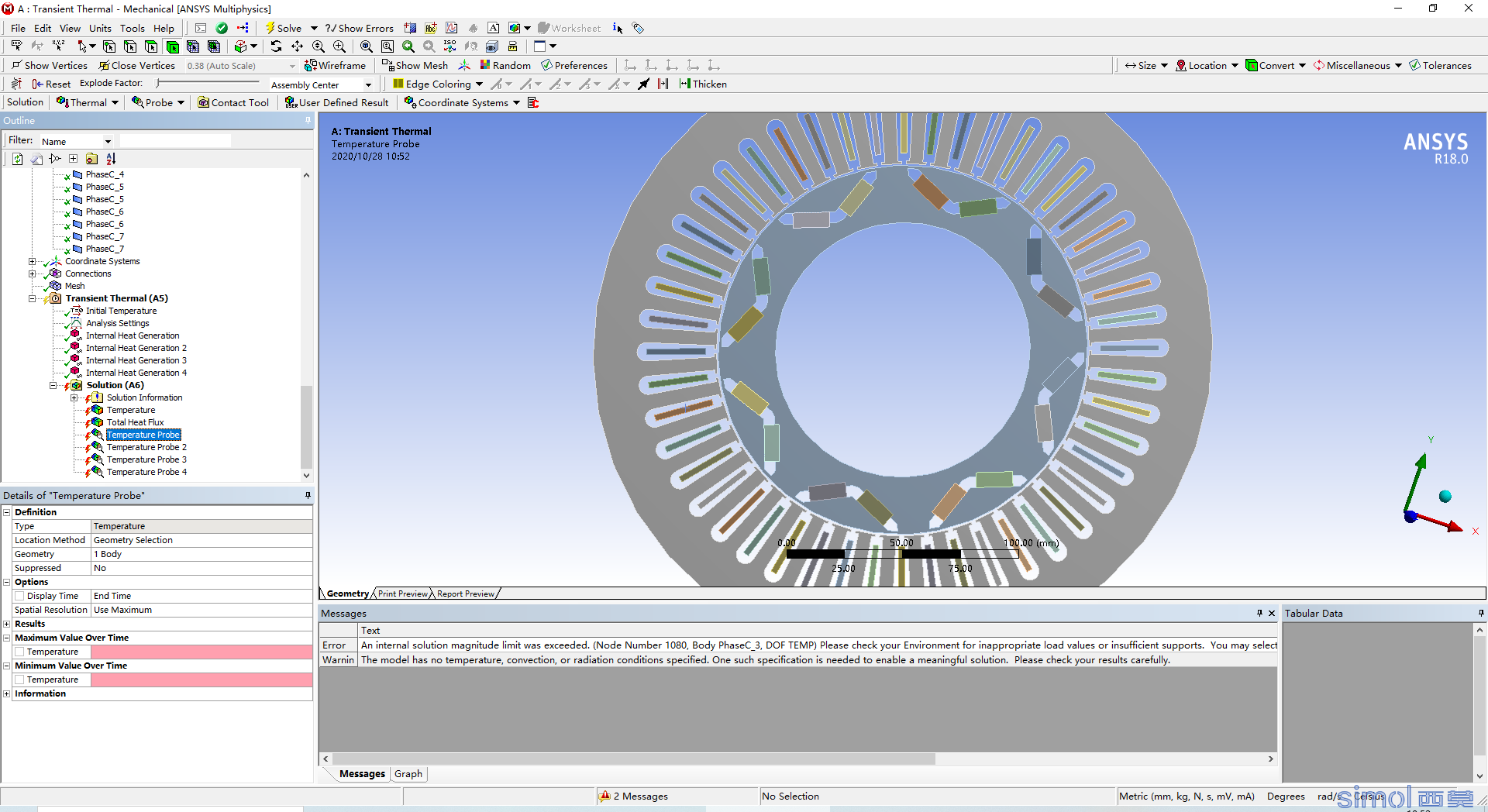Toggle Thicken edge display

click(x=702, y=84)
